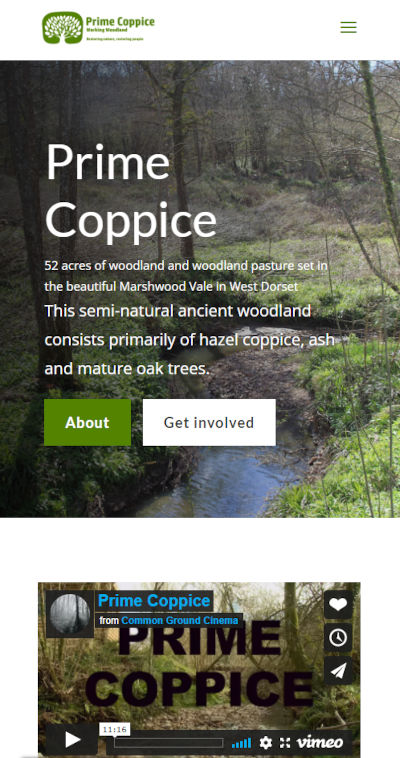Viewport: 400px width, 758px height.
Task: Enter fullscreen mode on video
Action: (x=285, y=743)
